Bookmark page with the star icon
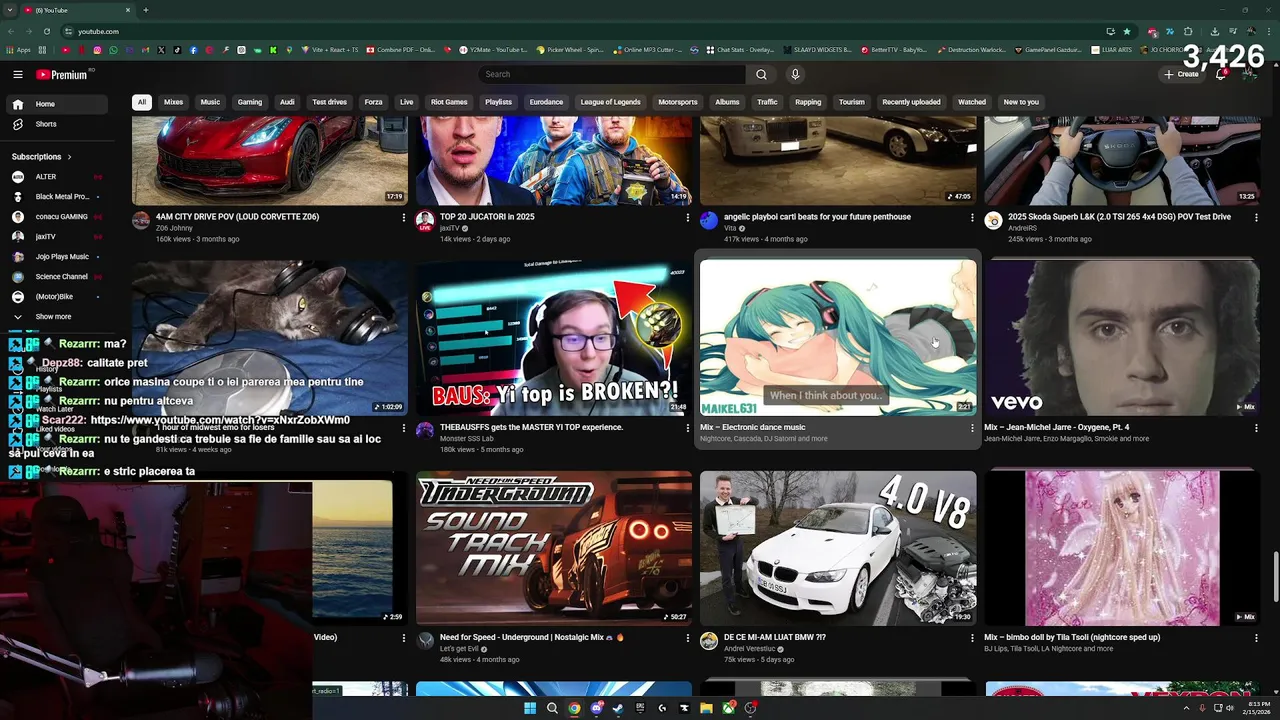The image size is (1280, 720). 1127,31
